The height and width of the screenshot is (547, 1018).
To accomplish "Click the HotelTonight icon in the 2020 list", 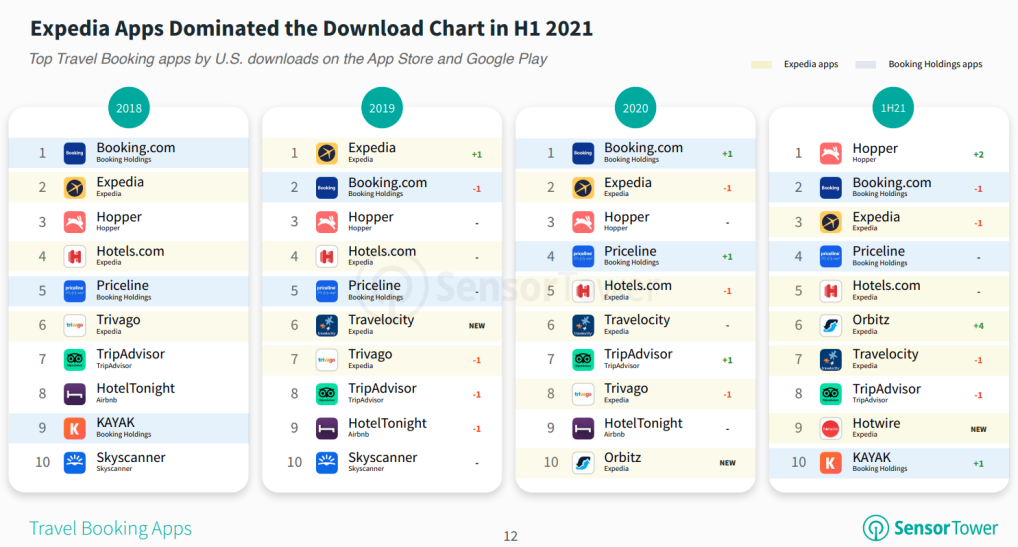I will 583,428.
